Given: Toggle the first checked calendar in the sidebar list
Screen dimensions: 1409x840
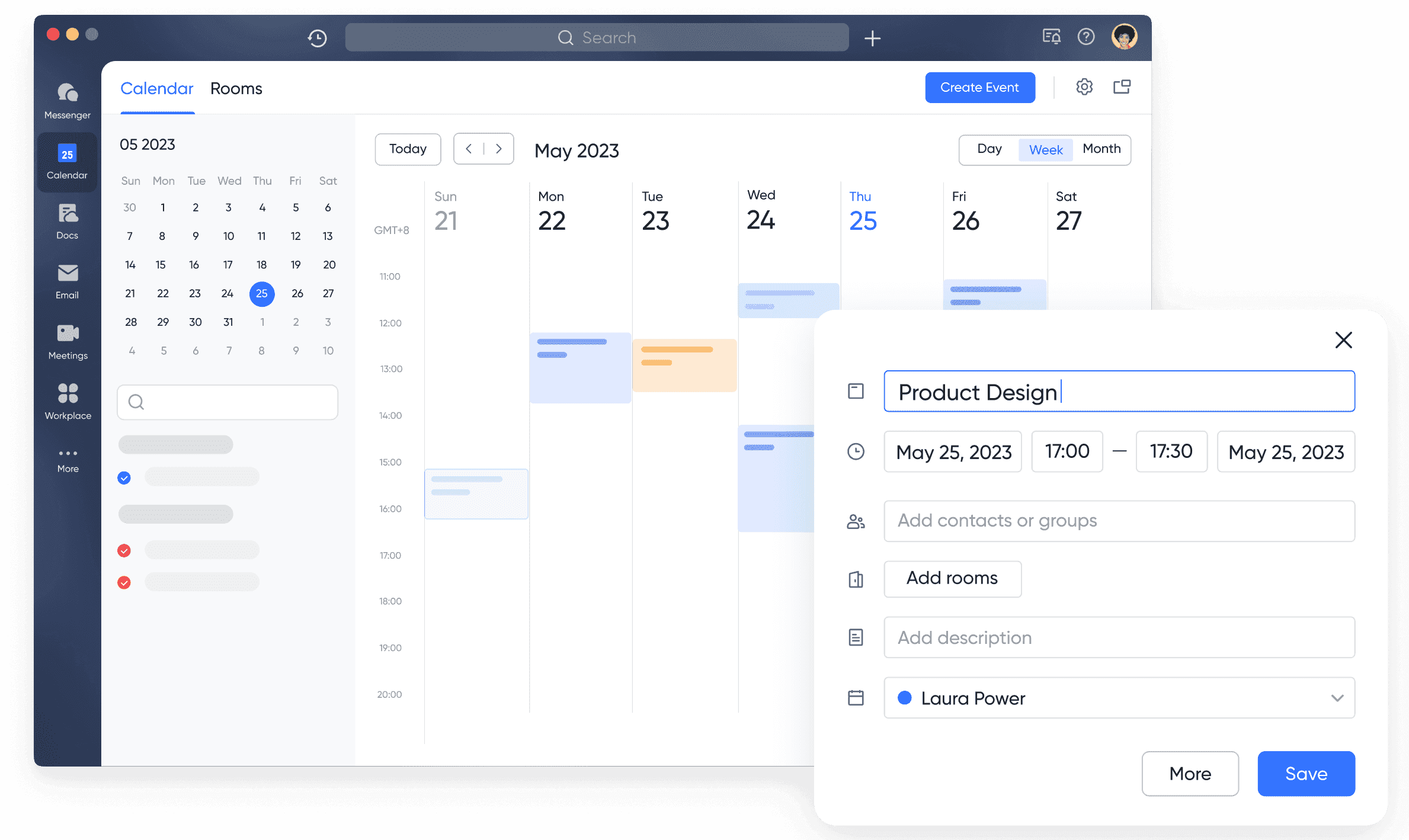Looking at the screenshot, I should click(x=124, y=477).
